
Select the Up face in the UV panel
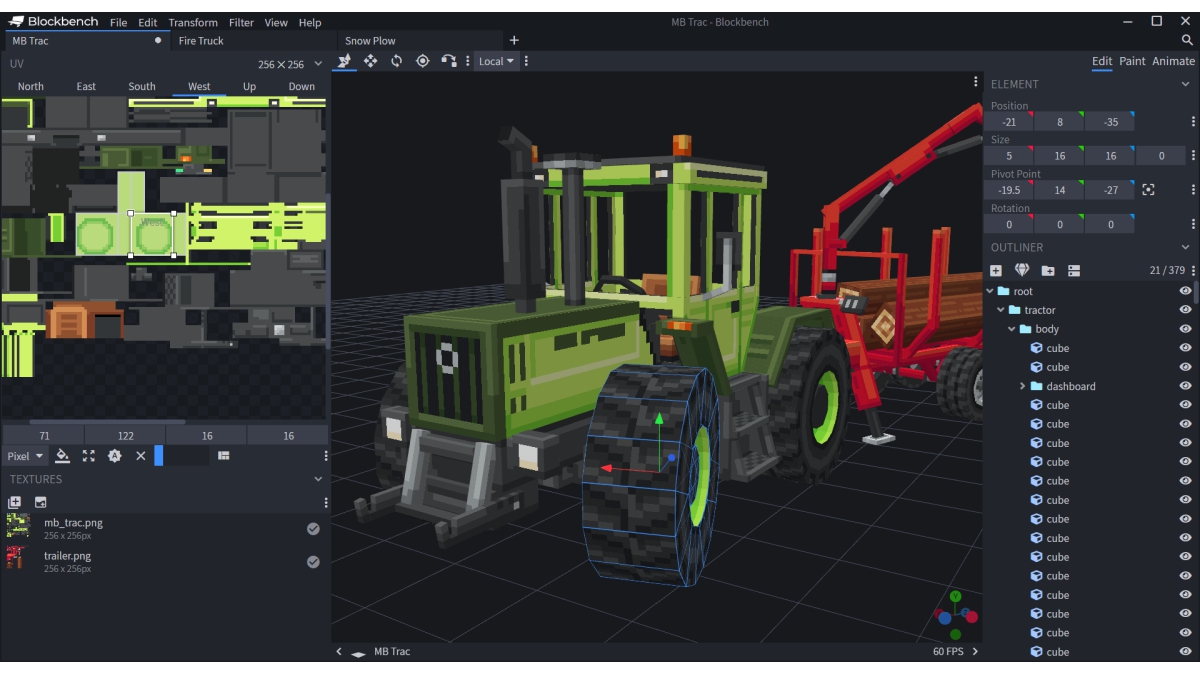pyautogui.click(x=249, y=87)
